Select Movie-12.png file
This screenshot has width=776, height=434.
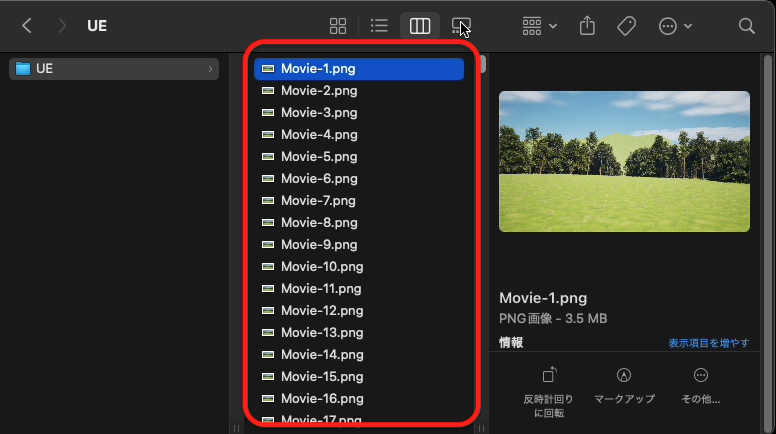pyautogui.click(x=359, y=311)
